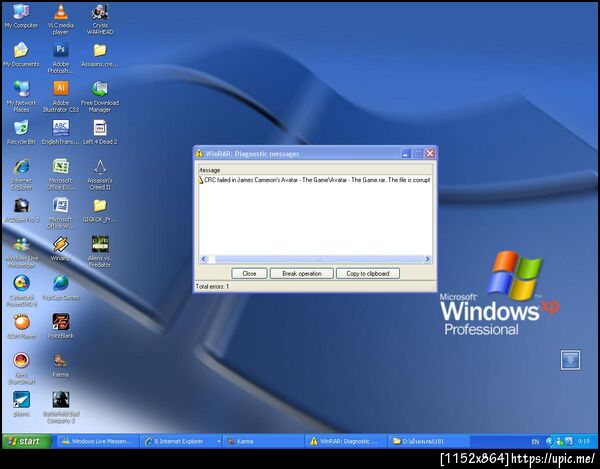Click the Message column header in WinRAR
The image size is (600, 469).
click(x=315, y=170)
